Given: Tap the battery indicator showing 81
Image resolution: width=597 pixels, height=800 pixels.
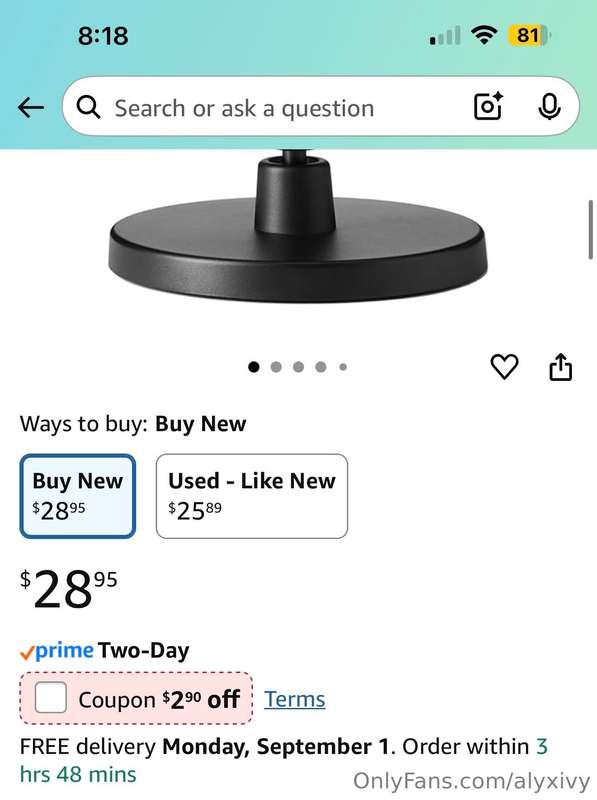Looking at the screenshot, I should coord(530,35).
